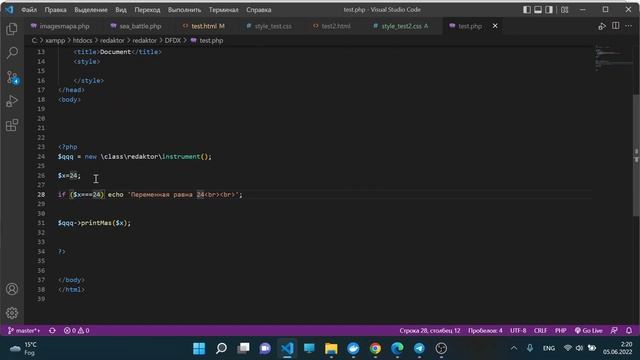Open the Правка menu
This screenshot has width=640, height=360.
[55, 10]
